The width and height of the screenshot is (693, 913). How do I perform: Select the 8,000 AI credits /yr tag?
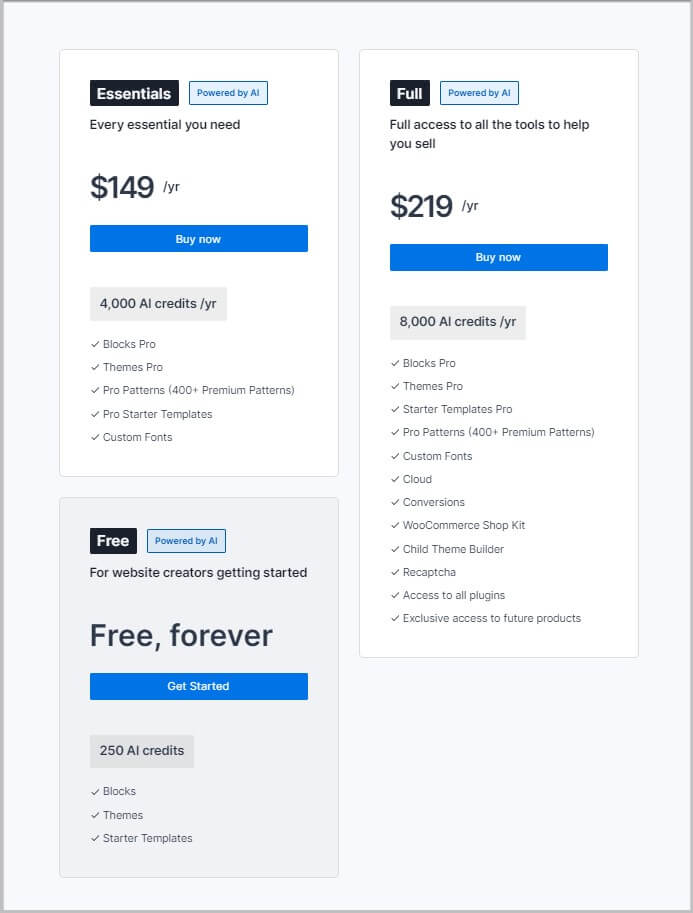457,322
